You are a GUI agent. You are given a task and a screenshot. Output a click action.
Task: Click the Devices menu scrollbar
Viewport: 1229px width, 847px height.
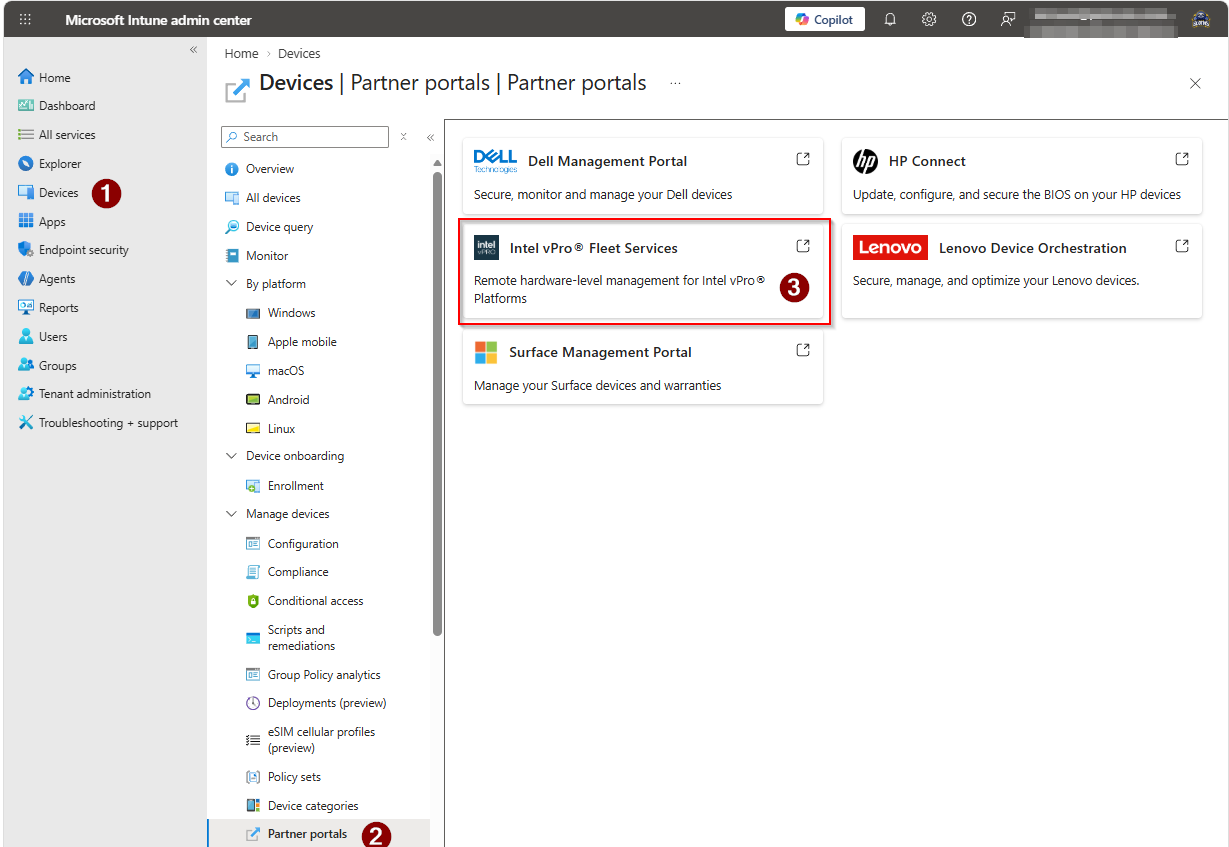[x=437, y=402]
